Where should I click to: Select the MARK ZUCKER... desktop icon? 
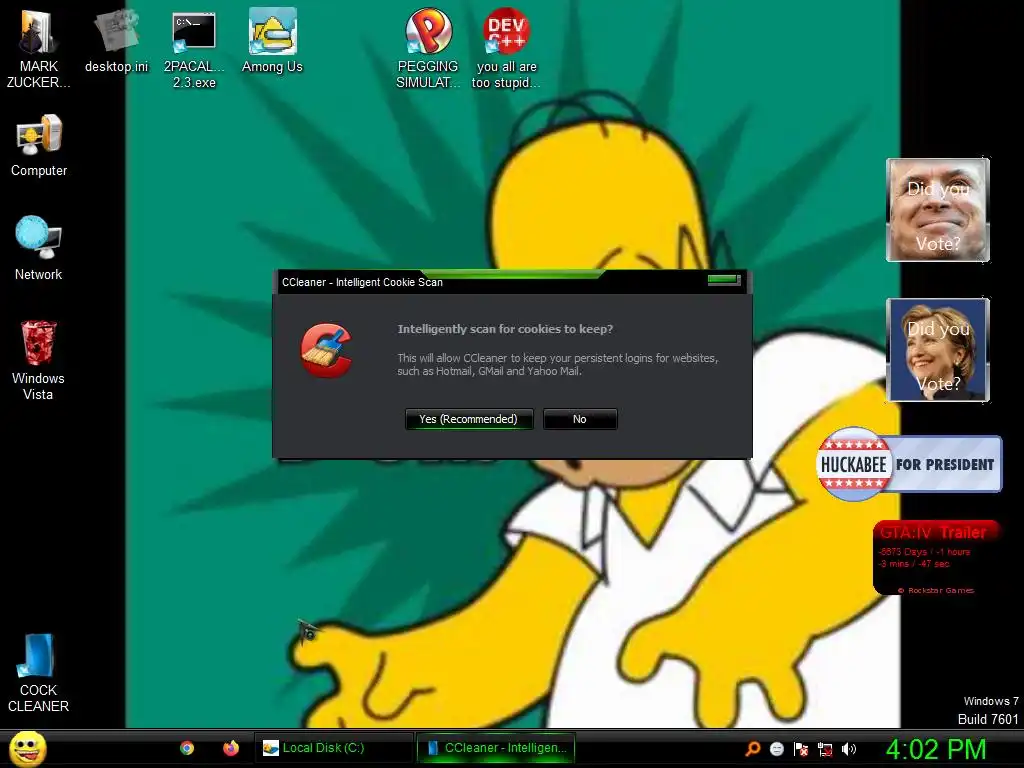point(39,47)
